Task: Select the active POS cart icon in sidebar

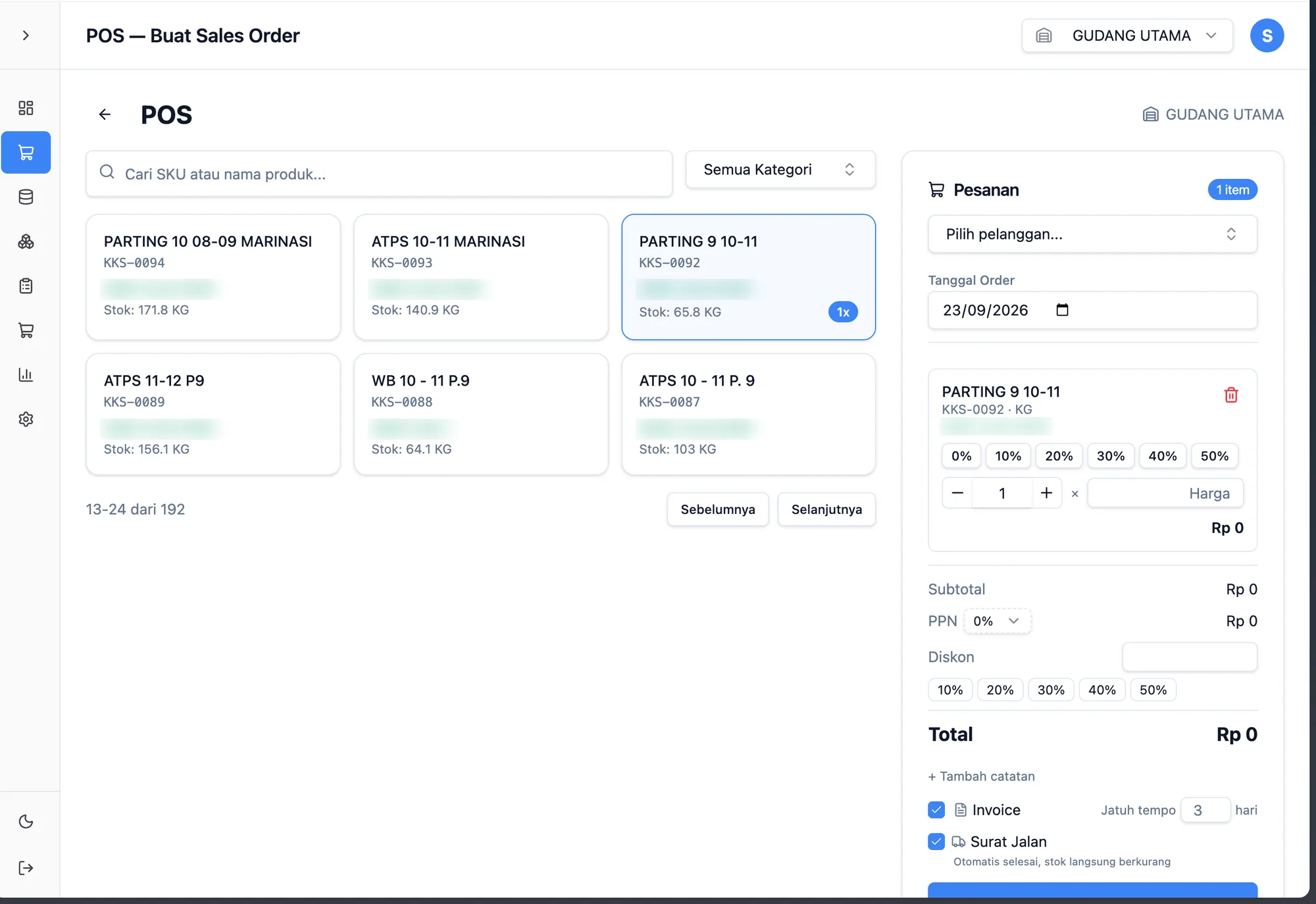Action: pyautogui.click(x=26, y=153)
